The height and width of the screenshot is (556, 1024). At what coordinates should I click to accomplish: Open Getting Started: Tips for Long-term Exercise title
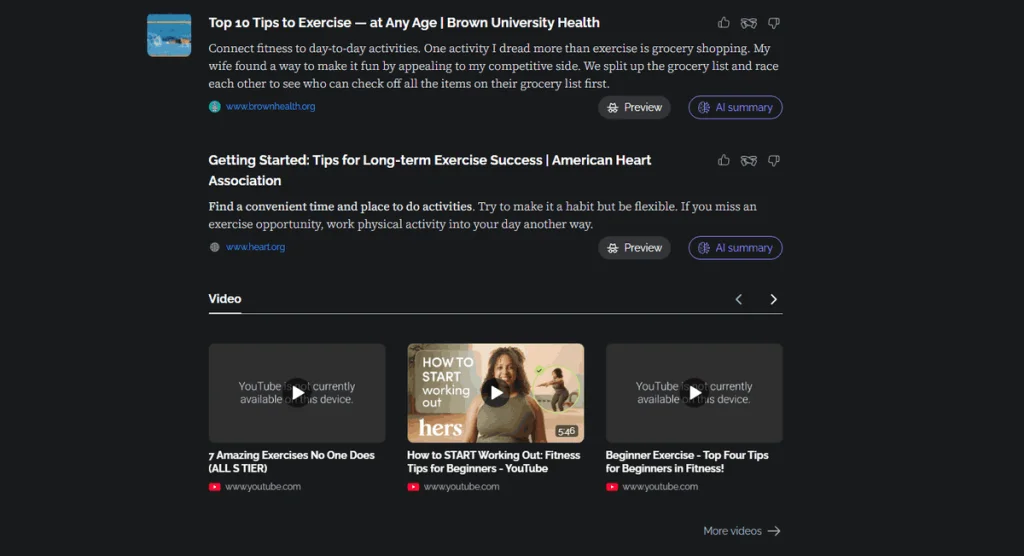click(430, 170)
